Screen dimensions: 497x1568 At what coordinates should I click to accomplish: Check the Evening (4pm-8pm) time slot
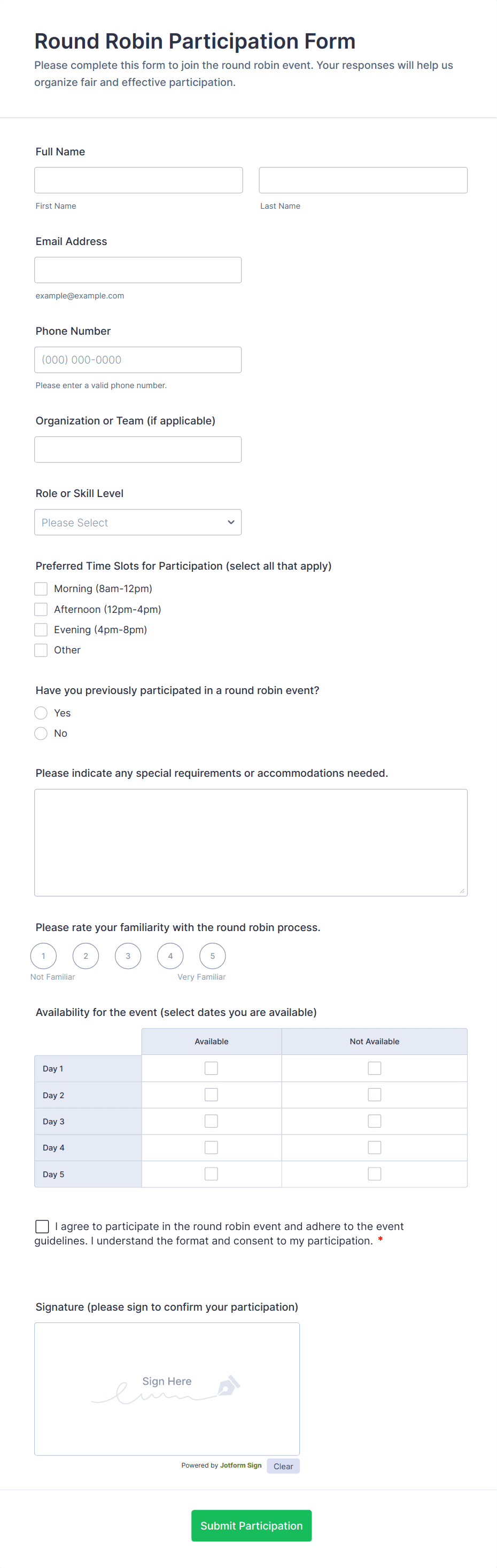tap(41, 629)
